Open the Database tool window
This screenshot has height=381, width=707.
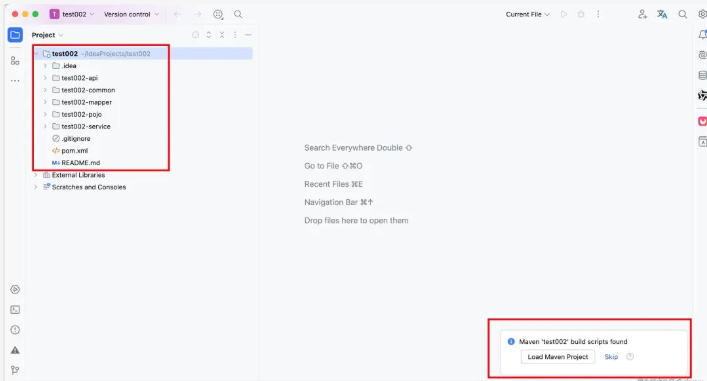pos(702,75)
